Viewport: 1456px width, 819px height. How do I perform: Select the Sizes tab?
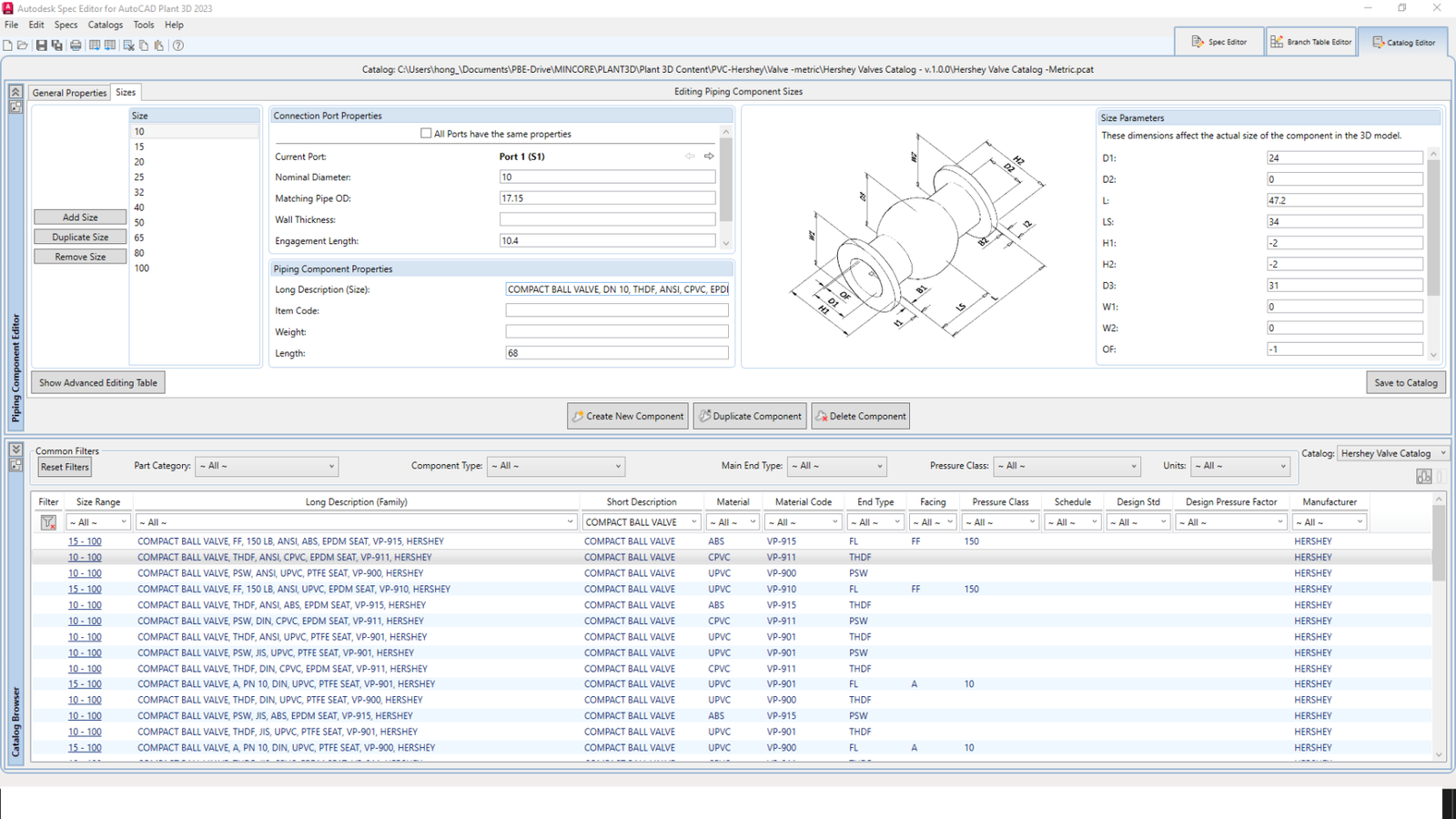(126, 92)
